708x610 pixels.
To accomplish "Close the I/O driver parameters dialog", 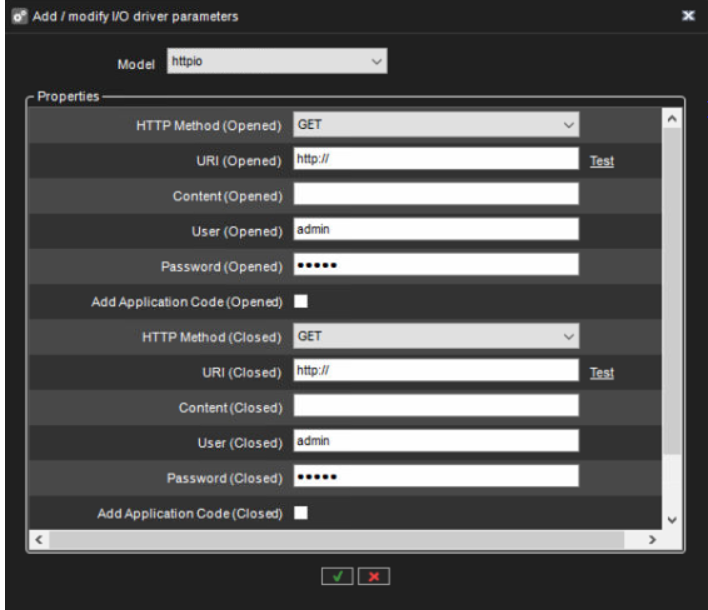I will tap(688, 16).
